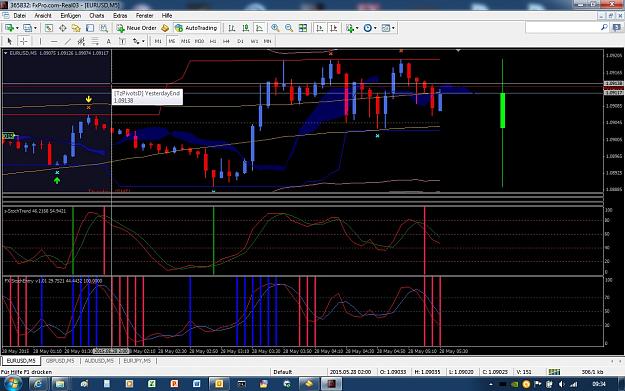Click the search magnifier icon
The height and width of the screenshot is (391, 625).
(604, 28)
